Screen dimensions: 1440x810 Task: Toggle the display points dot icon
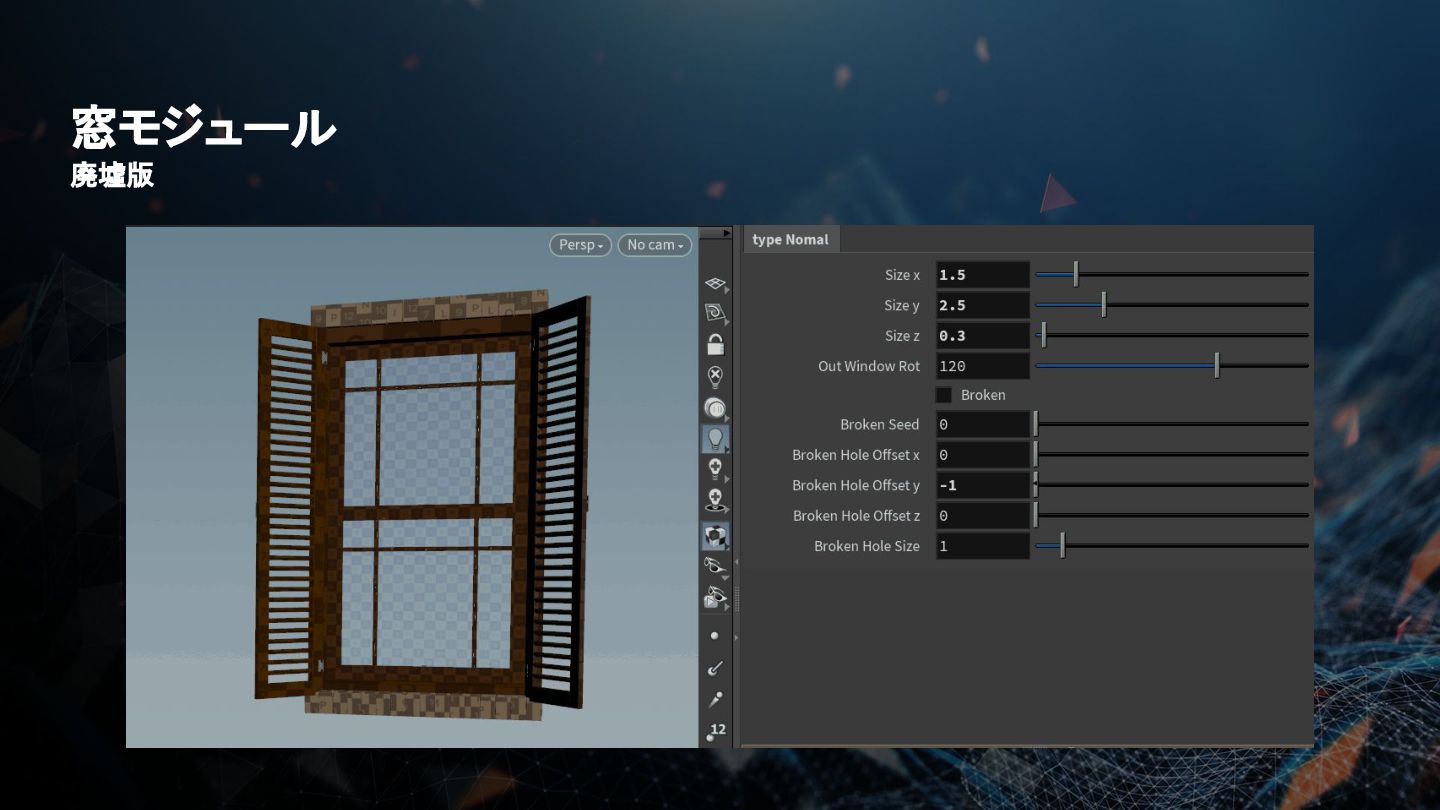point(714,635)
